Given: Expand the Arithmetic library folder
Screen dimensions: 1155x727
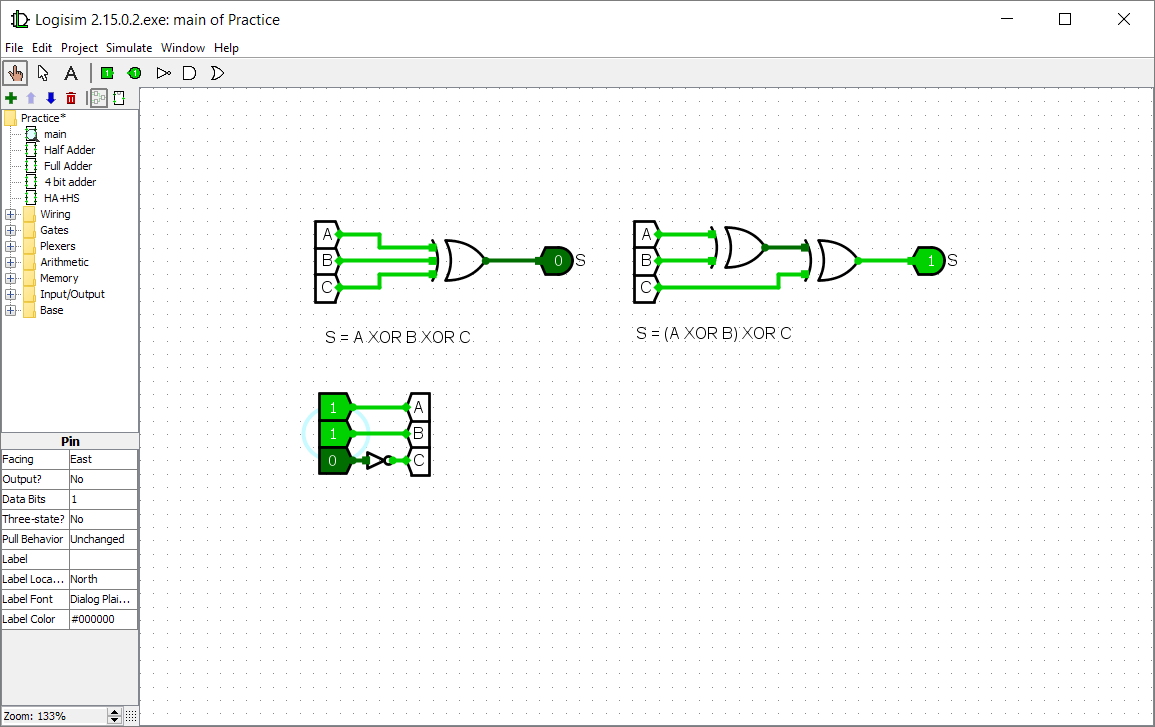Looking at the screenshot, I should point(10,261).
